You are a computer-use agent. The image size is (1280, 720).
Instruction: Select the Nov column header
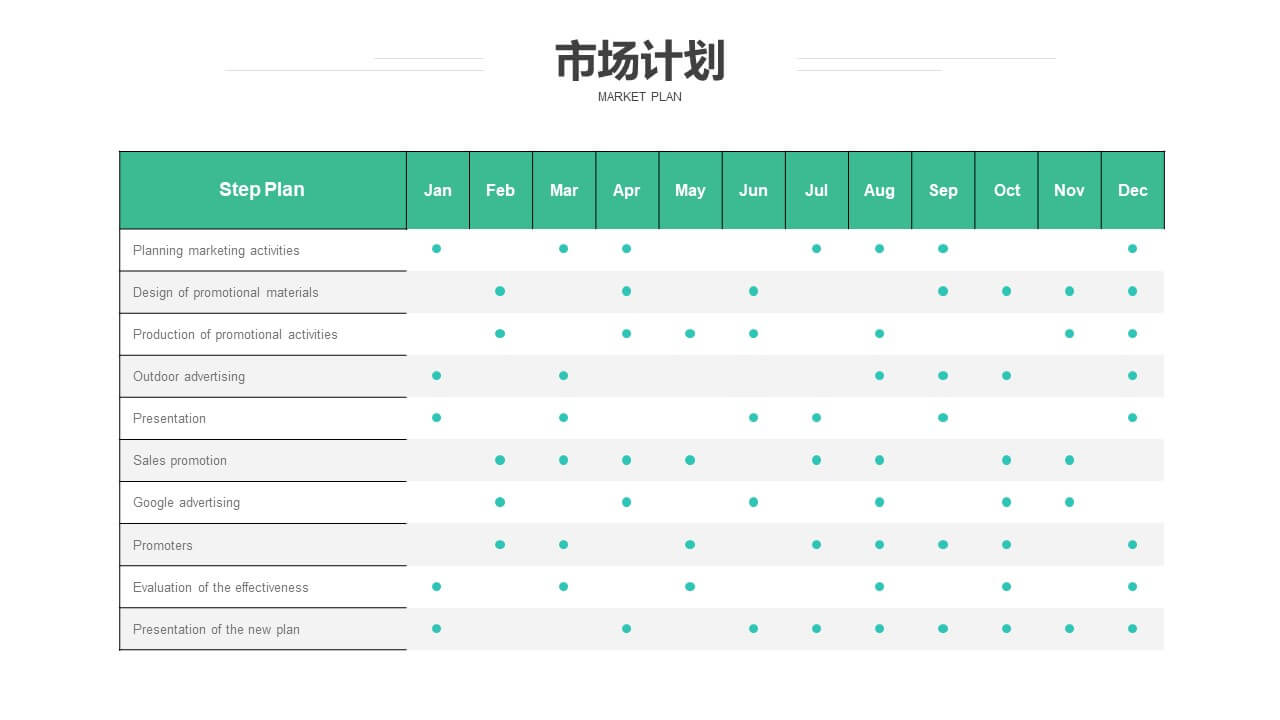point(1069,190)
